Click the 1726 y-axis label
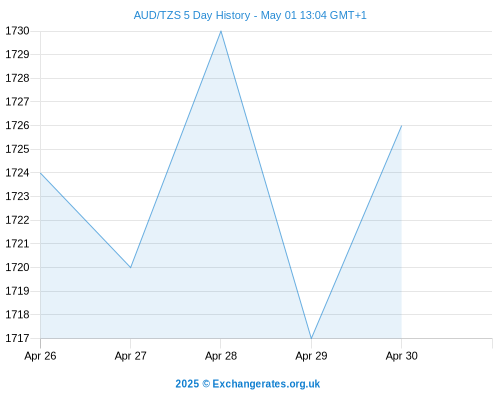This screenshot has height=400, width=495. point(17,125)
